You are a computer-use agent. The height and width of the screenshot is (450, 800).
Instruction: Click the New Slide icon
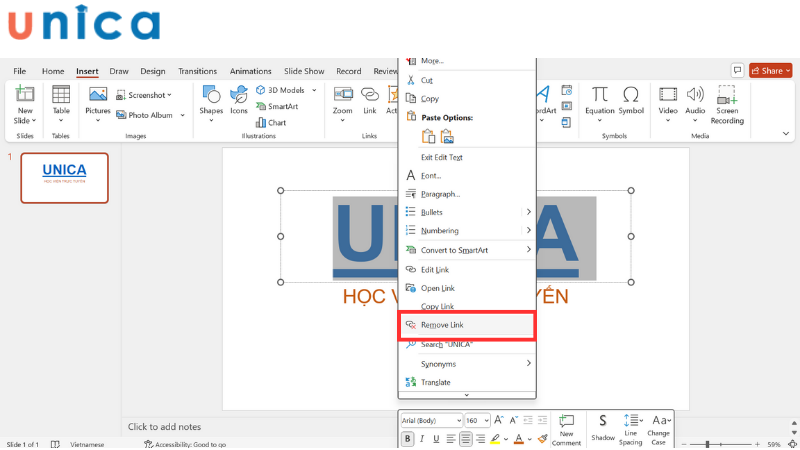click(24, 94)
